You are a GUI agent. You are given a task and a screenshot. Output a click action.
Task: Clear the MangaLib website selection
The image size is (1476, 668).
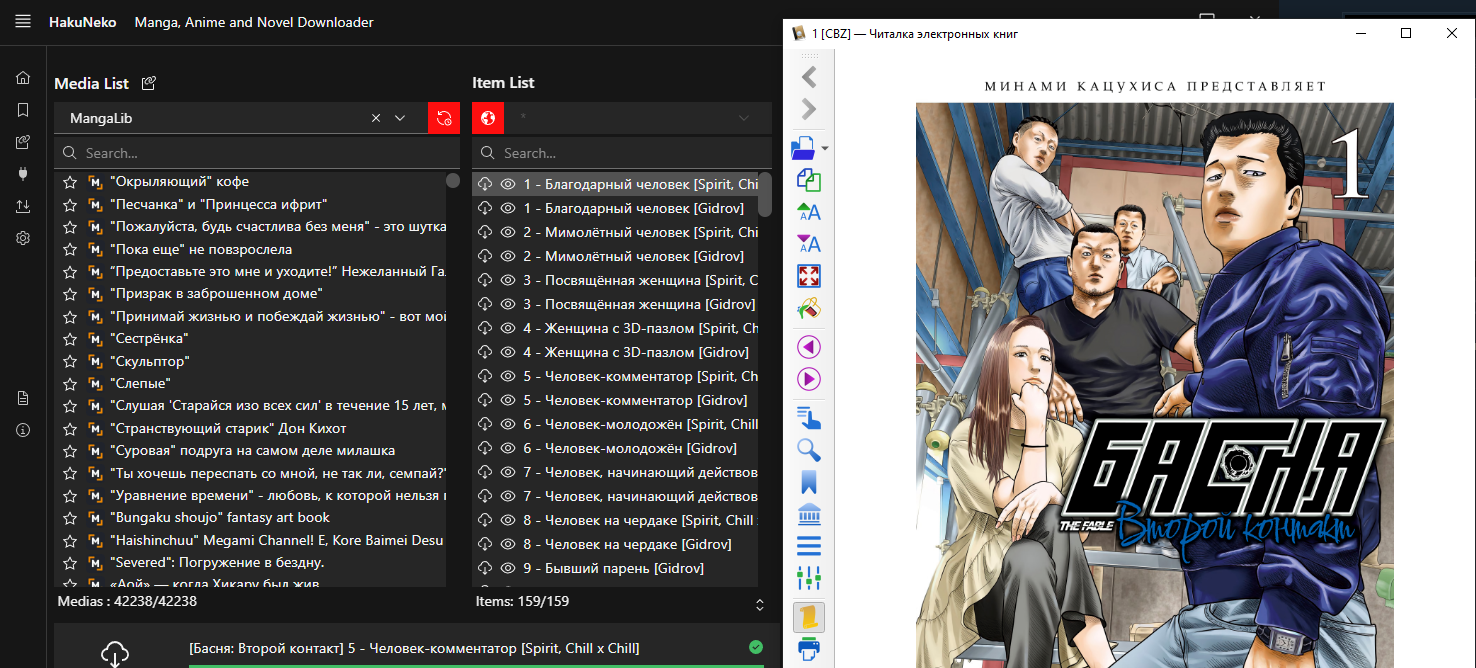pos(376,118)
